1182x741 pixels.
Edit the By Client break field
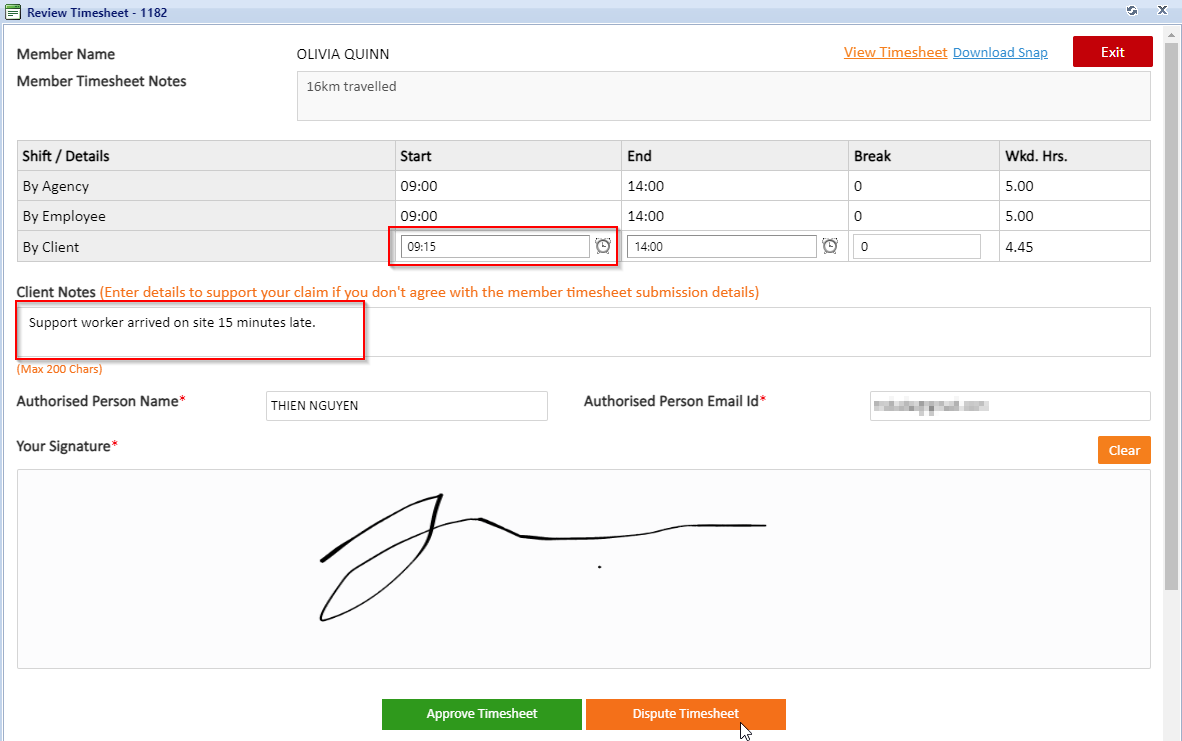pos(917,246)
